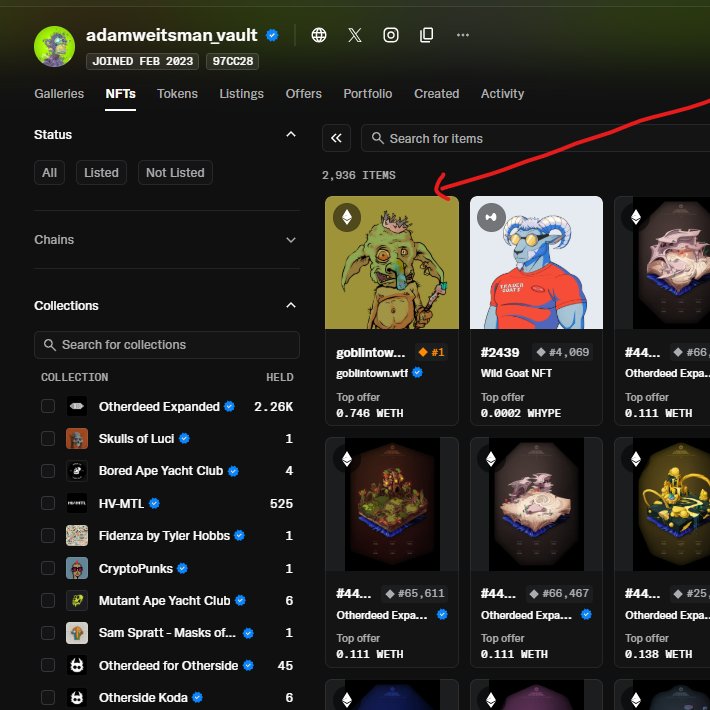This screenshot has height=710, width=710.
Task: Collapse sidebar with double-chevron button
Action: click(336, 138)
